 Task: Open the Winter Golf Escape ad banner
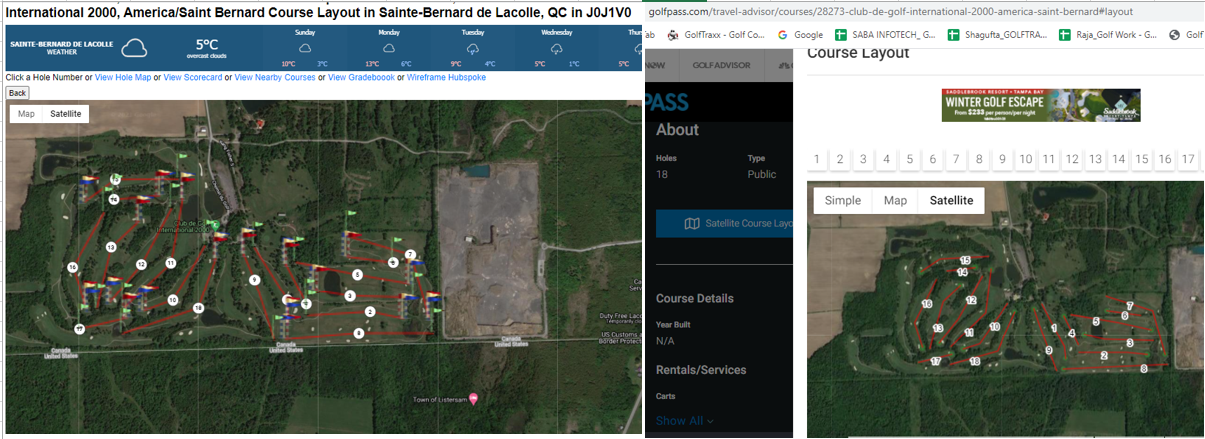pyautogui.click(x=1041, y=105)
